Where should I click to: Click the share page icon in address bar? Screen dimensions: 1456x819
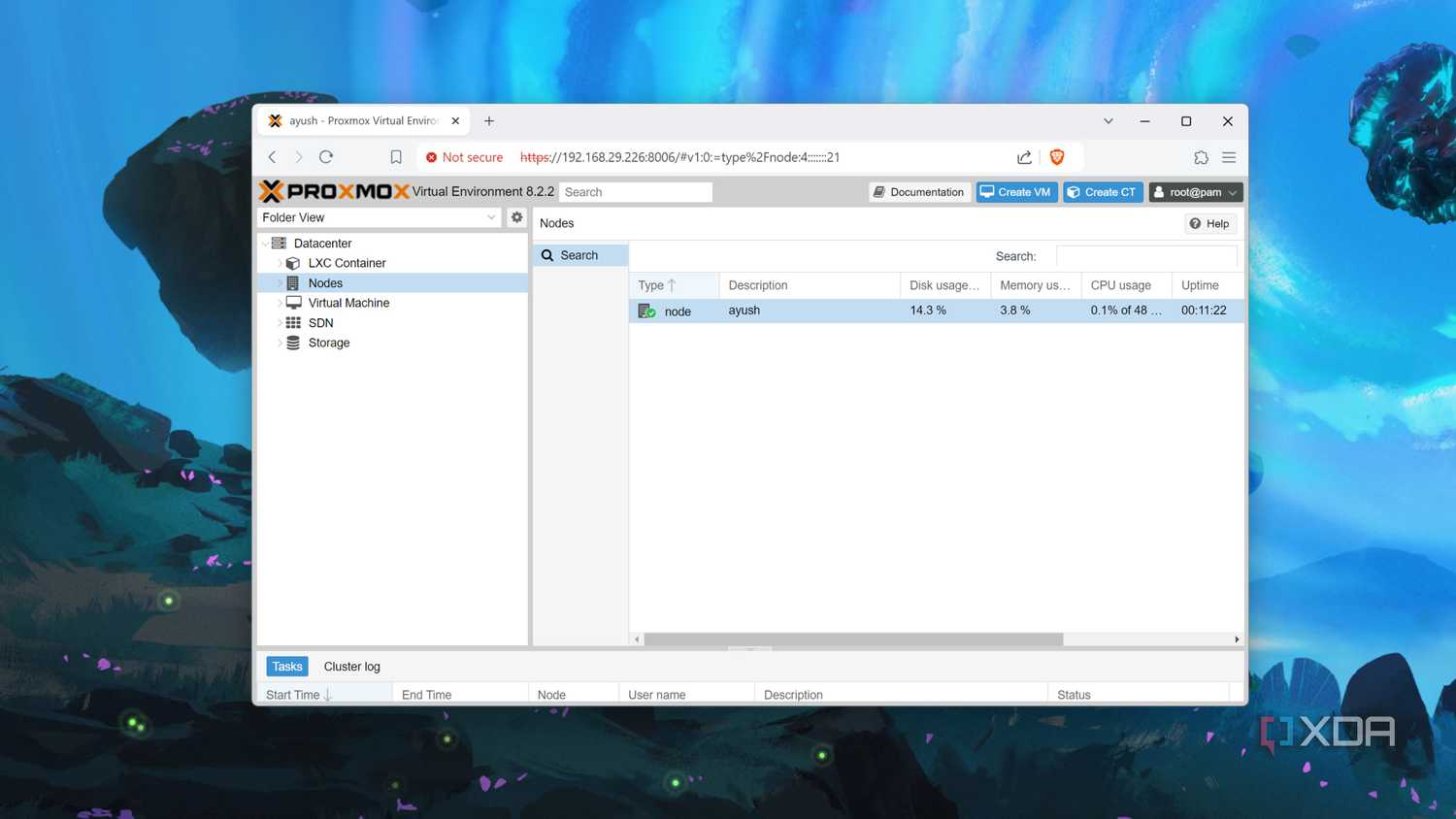pyautogui.click(x=1024, y=157)
